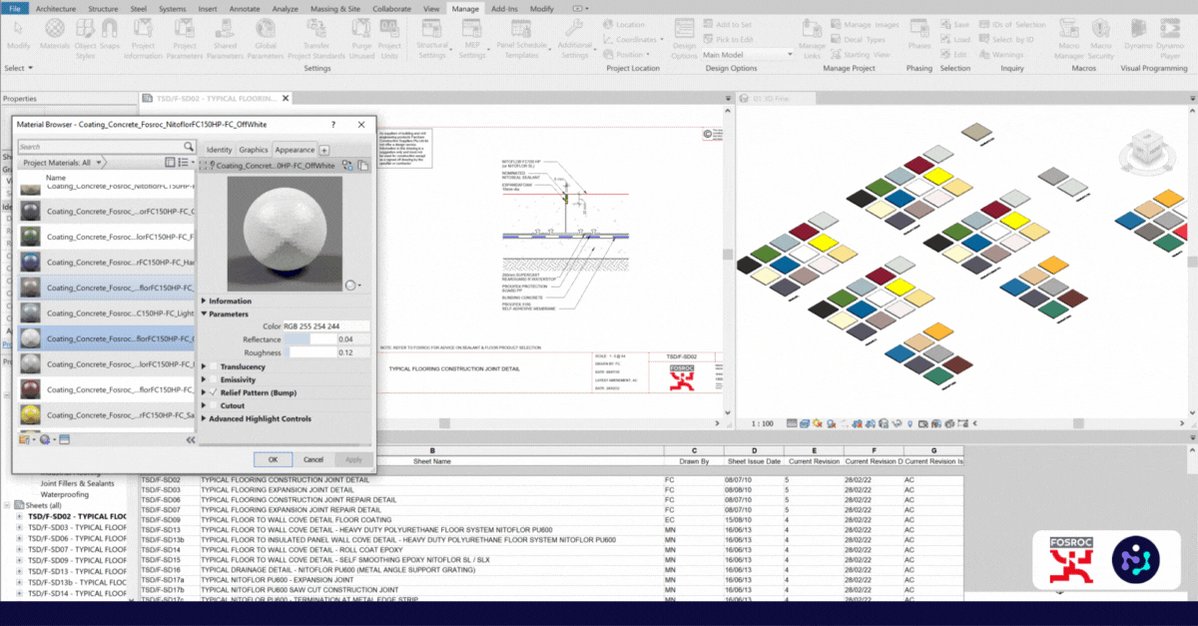Click Apply in Material Browser
This screenshot has height=626, width=1198.
click(x=353, y=459)
